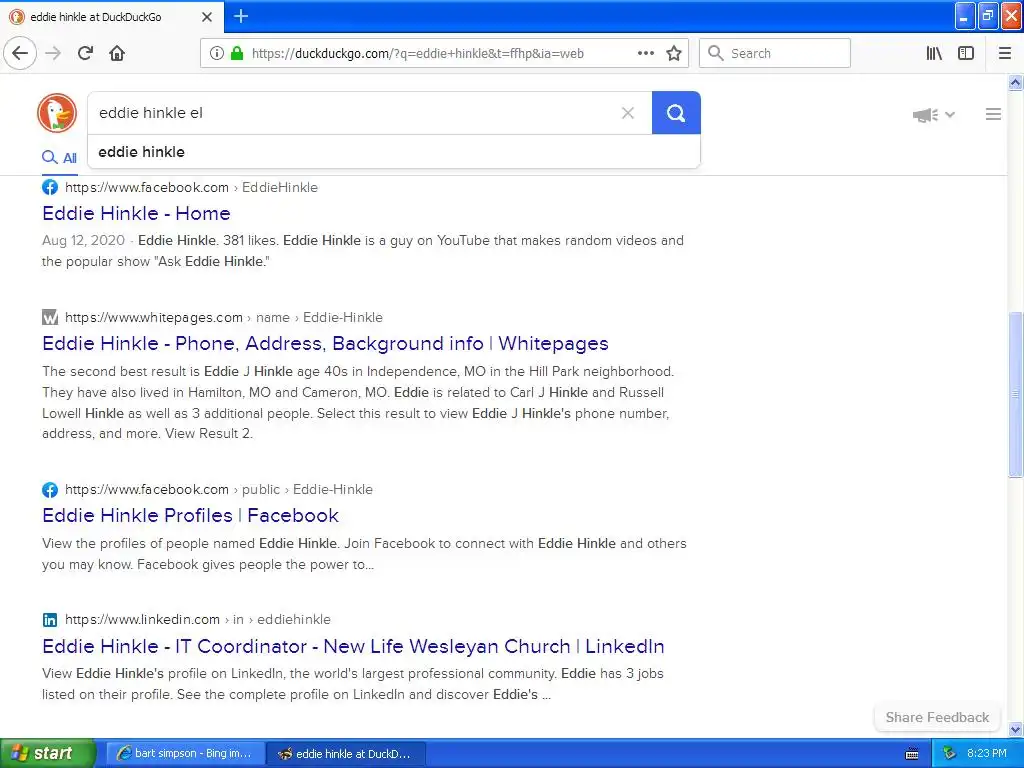Viewport: 1024px width, 768px height.
Task: Click the LinkedIn favicon beside result
Action: tap(50, 620)
